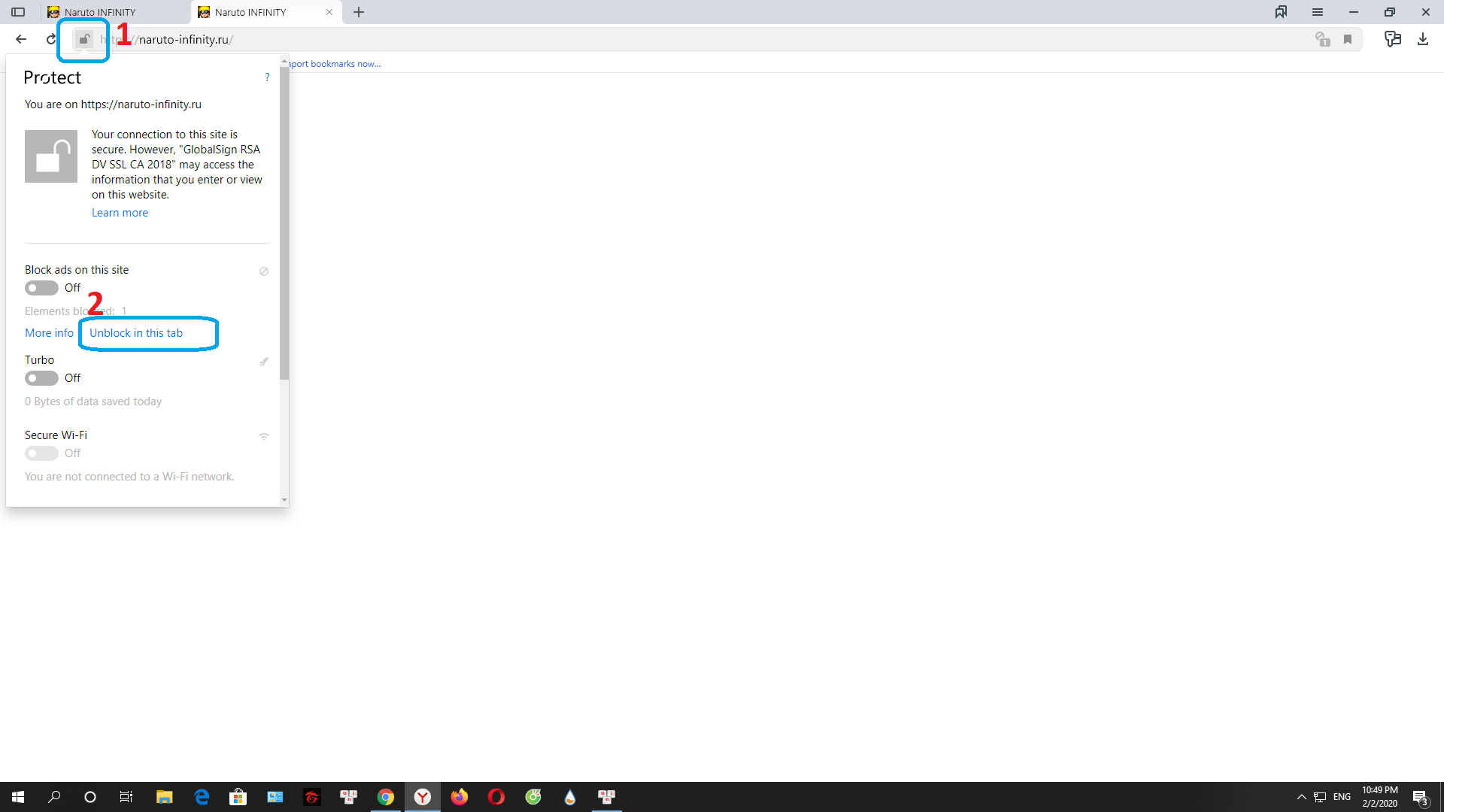Image resolution: width=1459 pixels, height=812 pixels.
Task: Click the Turbo rocket icon
Action: pyautogui.click(x=264, y=362)
